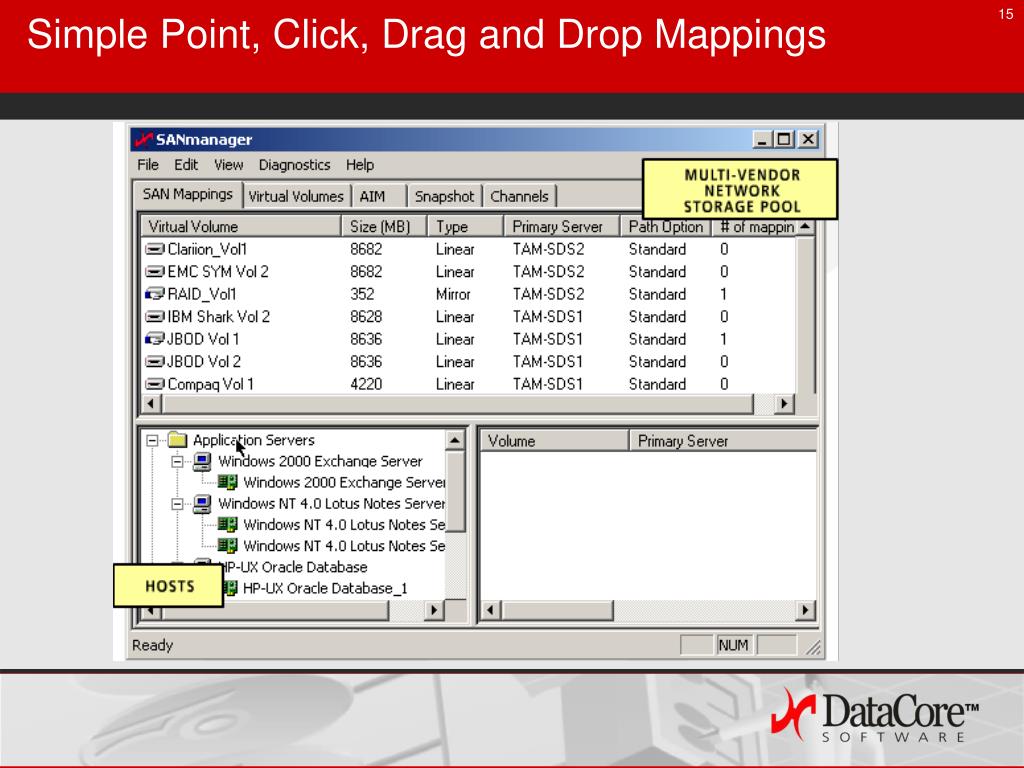Select the JBOD Vol 1 row
The height and width of the screenshot is (768, 1024).
click(x=468, y=340)
